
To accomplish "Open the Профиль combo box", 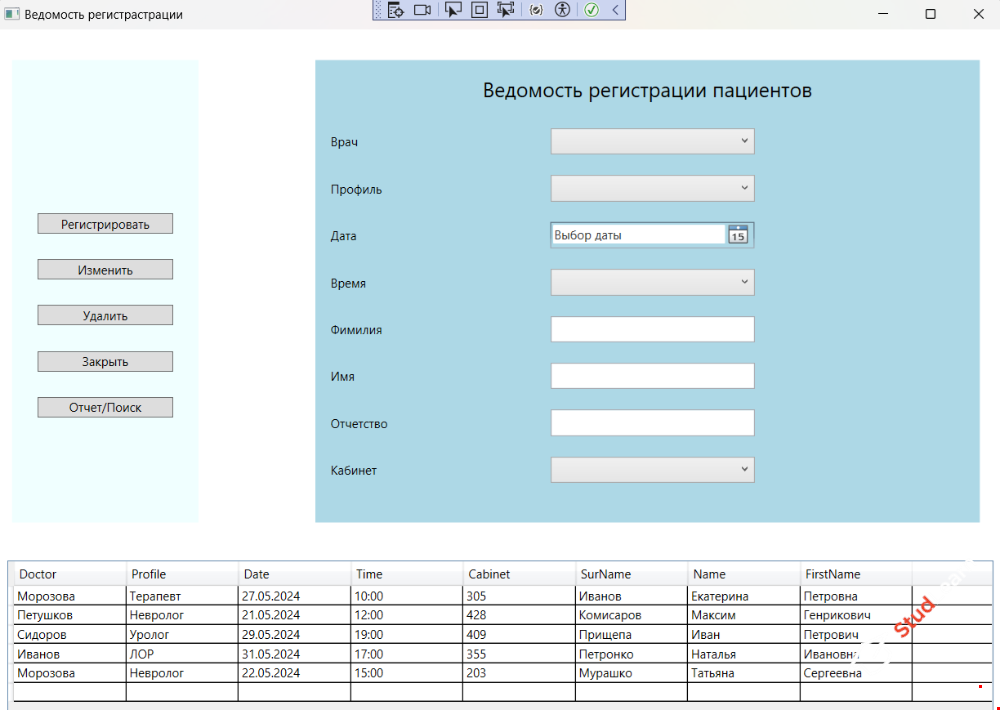I will point(652,189).
